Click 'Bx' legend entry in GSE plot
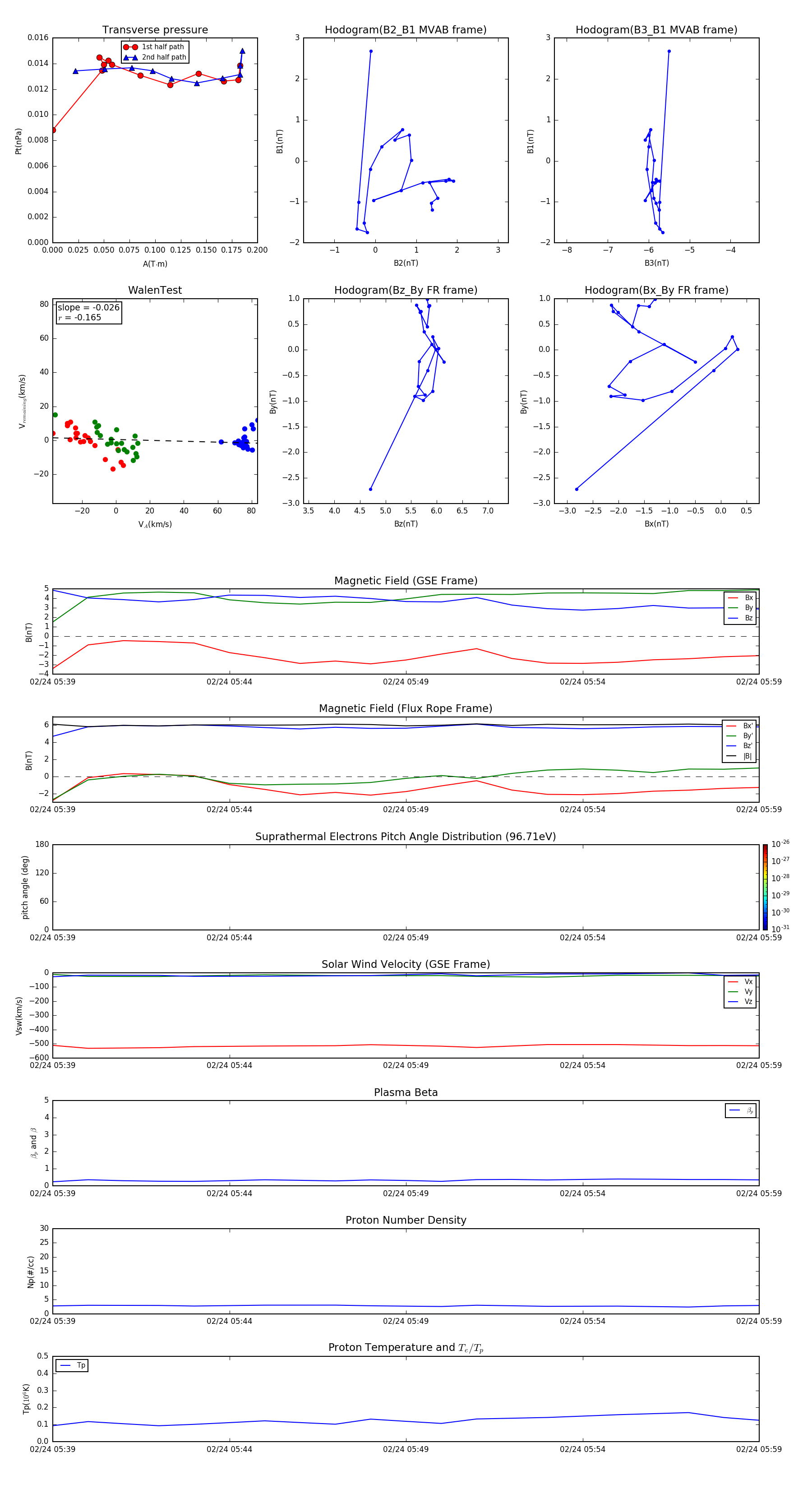Screen dimensions: 812x1489 coord(740,598)
